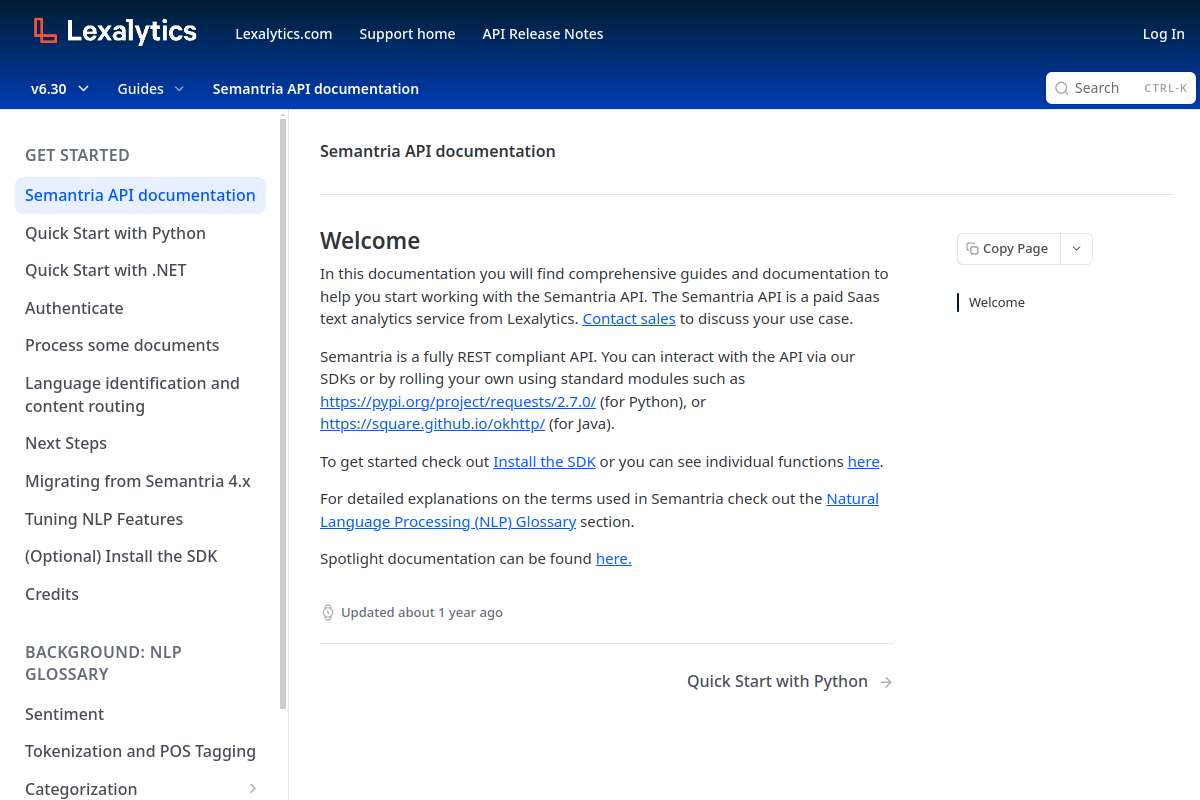Click the clock icon beside Updated text
The width and height of the screenshot is (1200, 800).
coord(327,612)
